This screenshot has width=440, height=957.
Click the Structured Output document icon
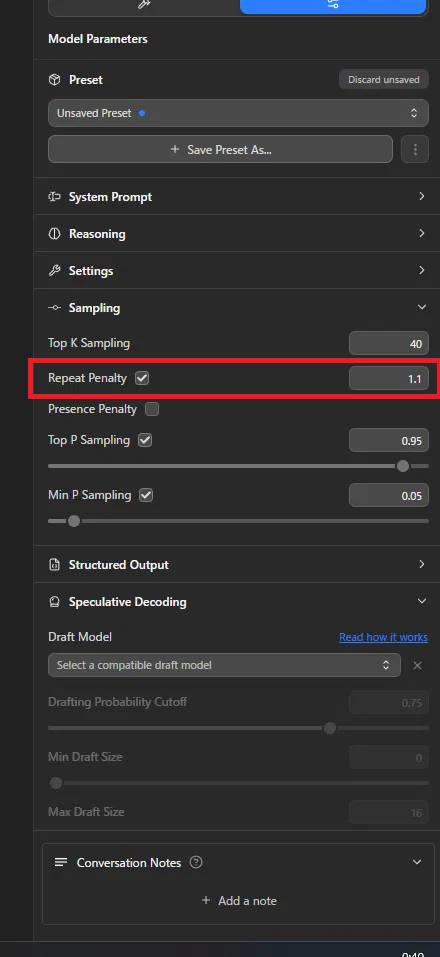click(54, 565)
